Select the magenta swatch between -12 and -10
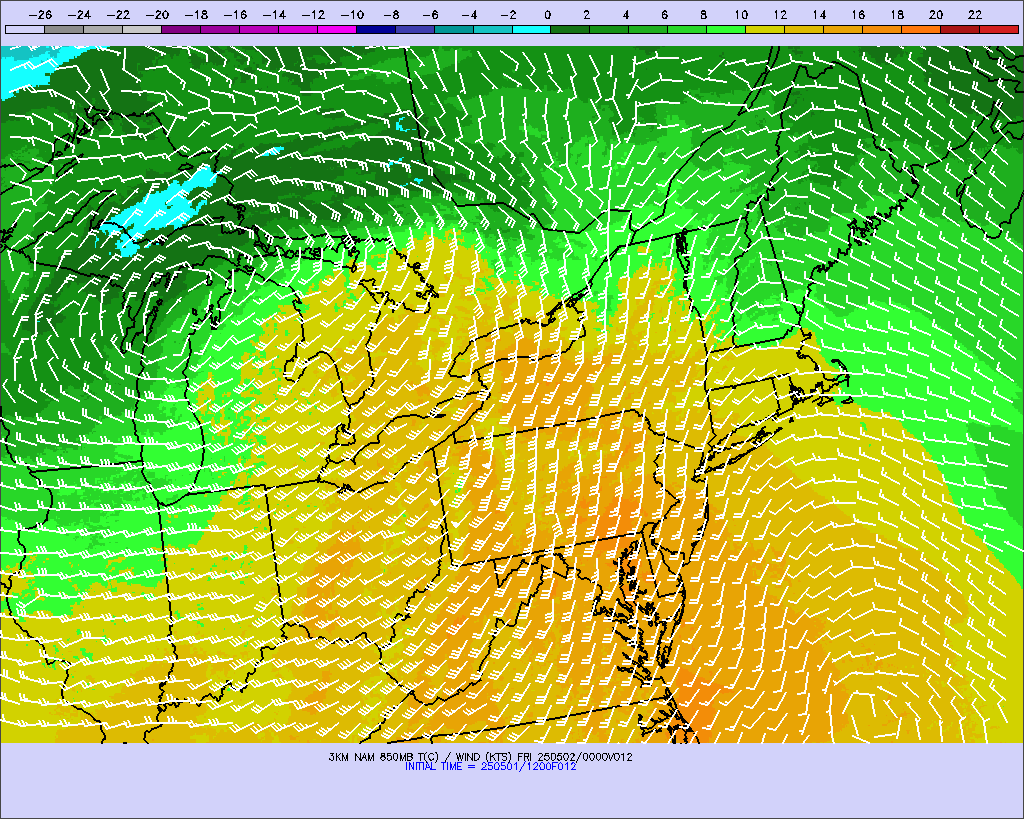 [337, 29]
